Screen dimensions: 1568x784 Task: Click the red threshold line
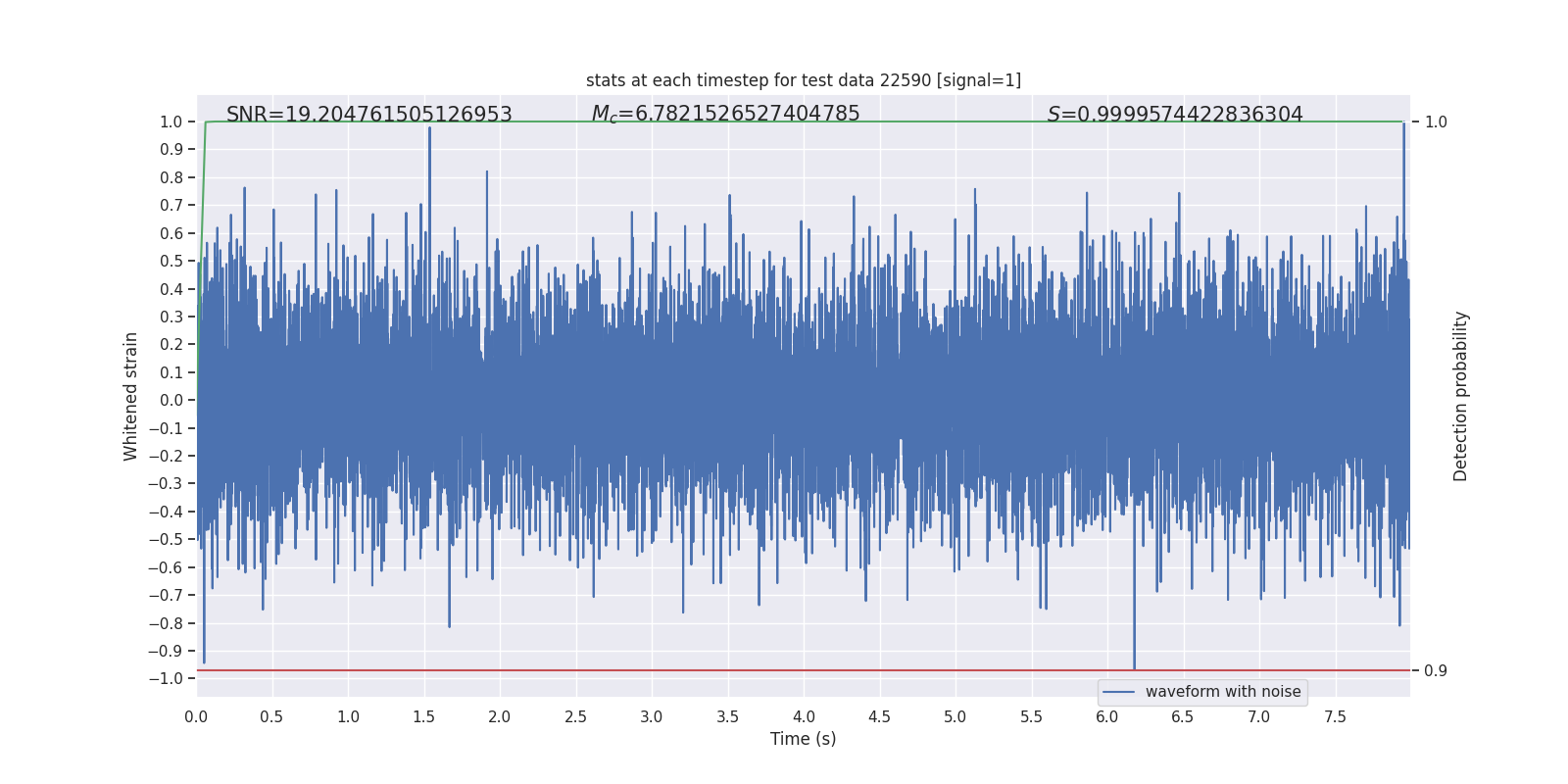(x=804, y=670)
